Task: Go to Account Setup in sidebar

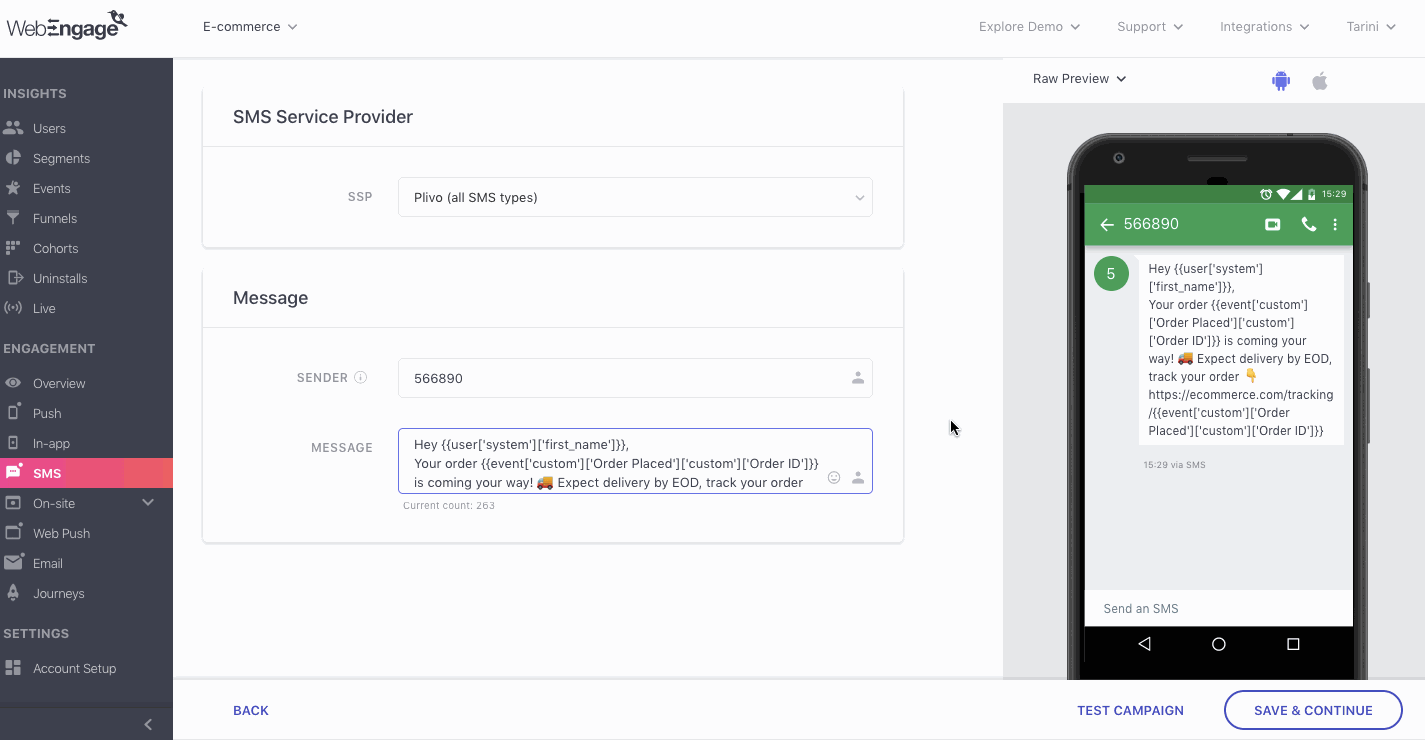Action: [x=74, y=668]
